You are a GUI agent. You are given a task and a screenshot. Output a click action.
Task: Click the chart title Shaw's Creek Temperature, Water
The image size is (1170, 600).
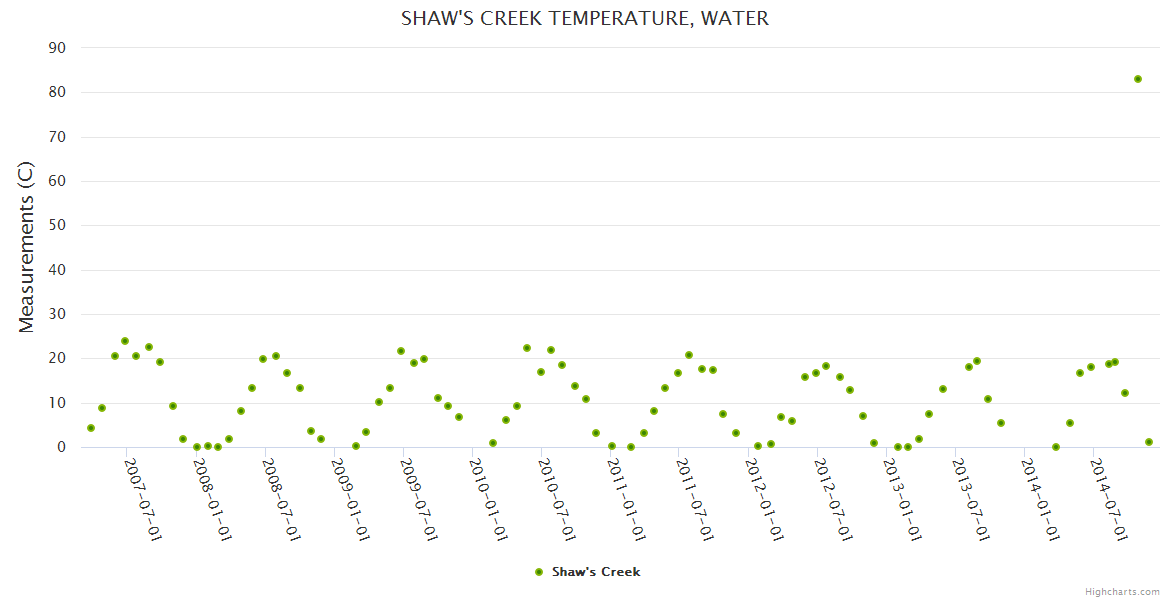[x=585, y=18]
